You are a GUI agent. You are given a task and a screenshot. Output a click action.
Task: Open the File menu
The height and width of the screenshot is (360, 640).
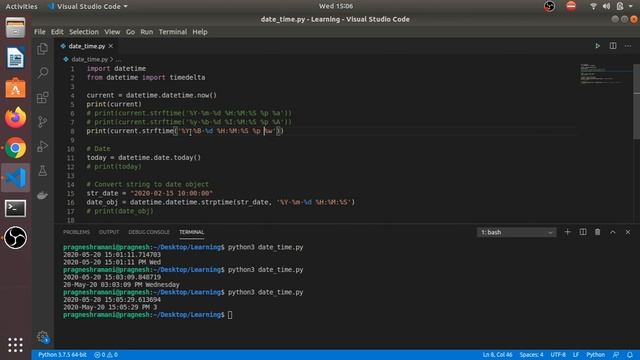(40, 32)
